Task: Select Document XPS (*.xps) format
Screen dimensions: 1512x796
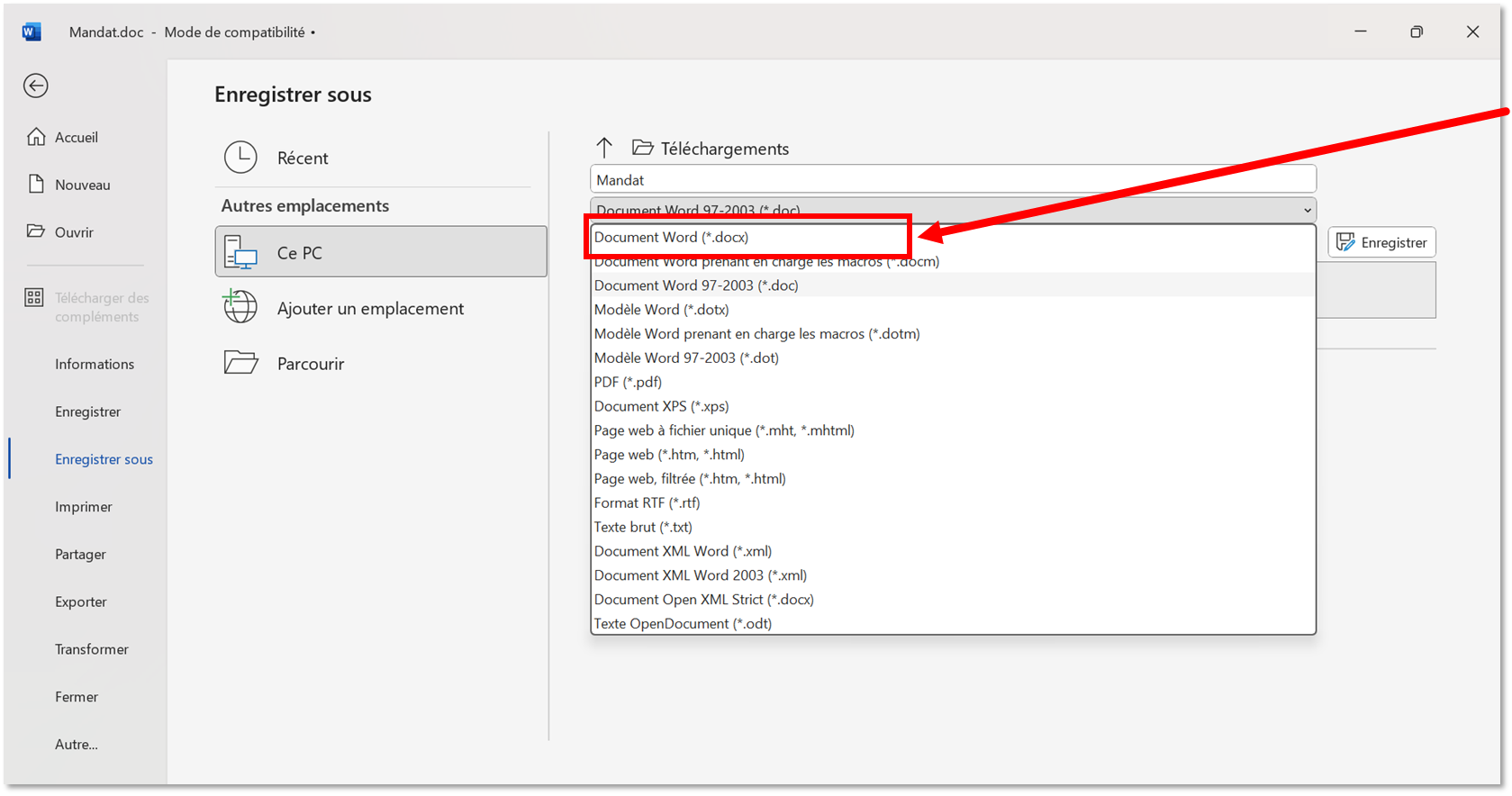Action: (x=953, y=406)
